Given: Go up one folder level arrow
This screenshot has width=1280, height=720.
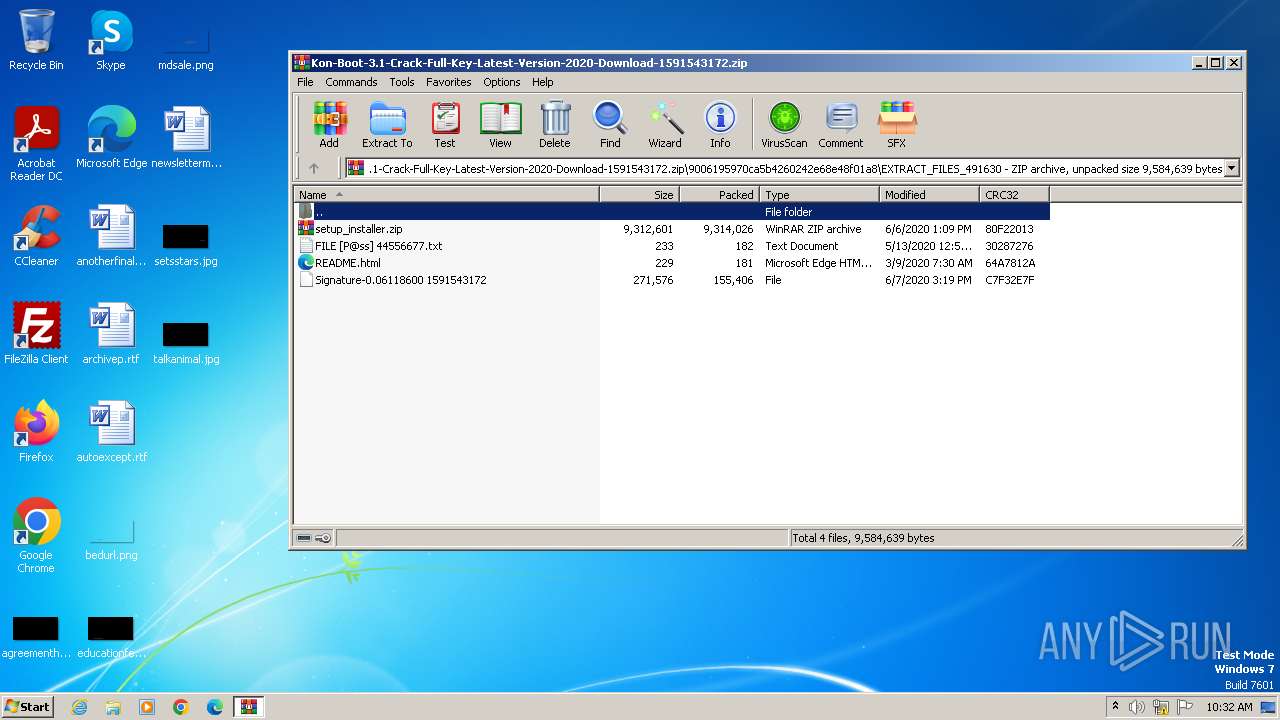Looking at the screenshot, I should (x=313, y=168).
